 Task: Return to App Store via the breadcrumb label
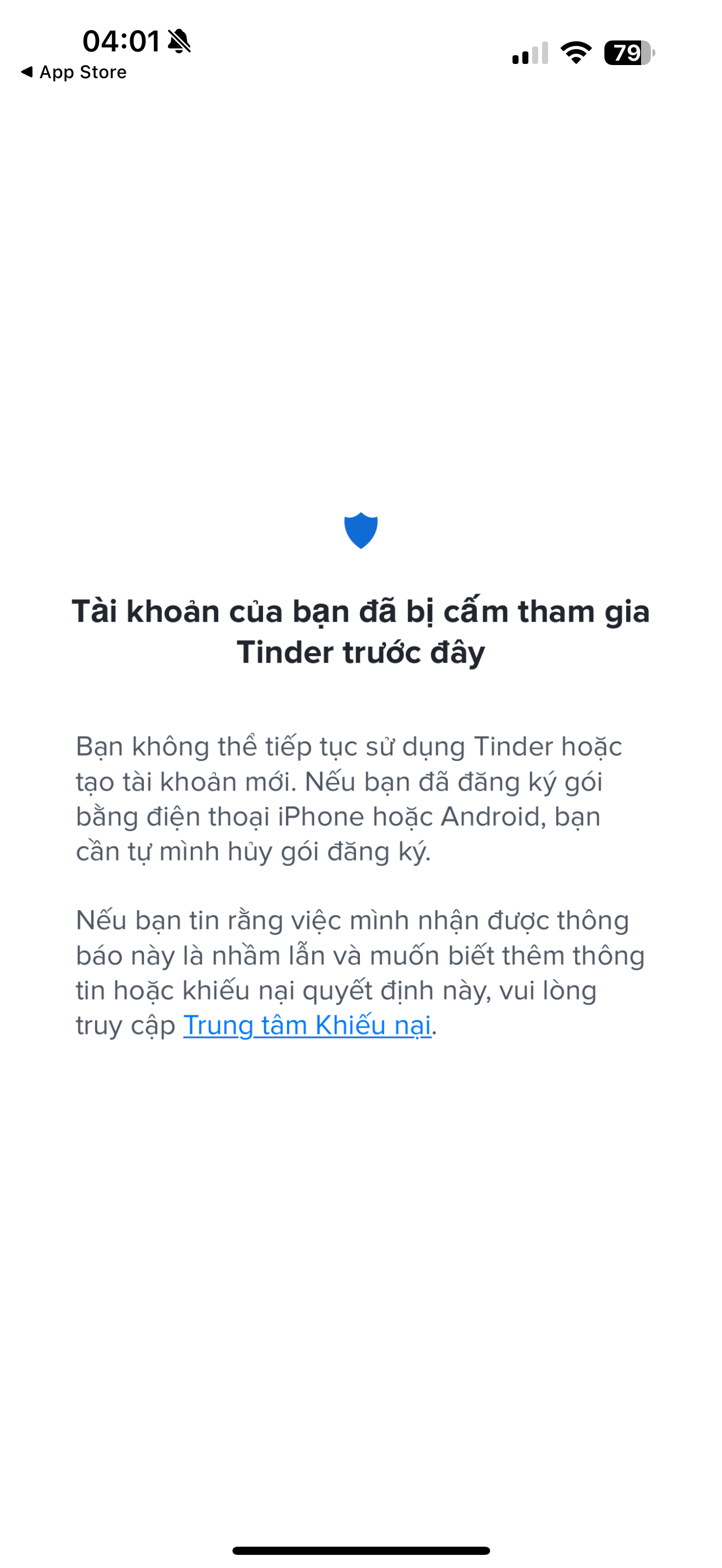(x=83, y=72)
